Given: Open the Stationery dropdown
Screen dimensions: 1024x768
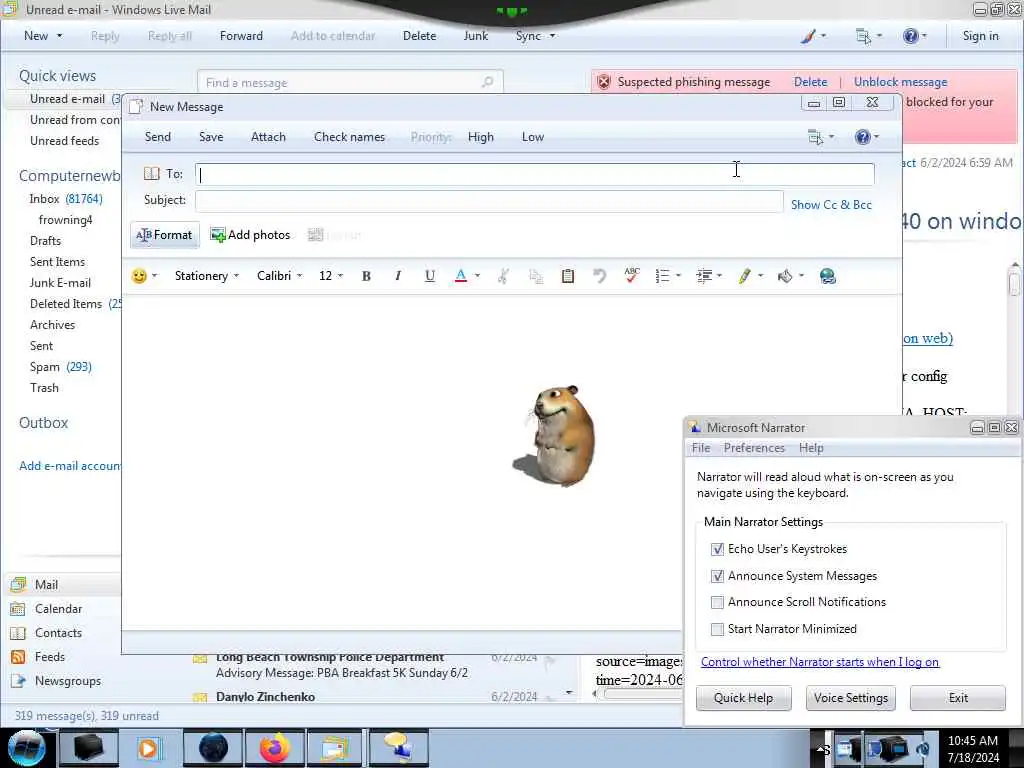Looking at the screenshot, I should point(207,276).
